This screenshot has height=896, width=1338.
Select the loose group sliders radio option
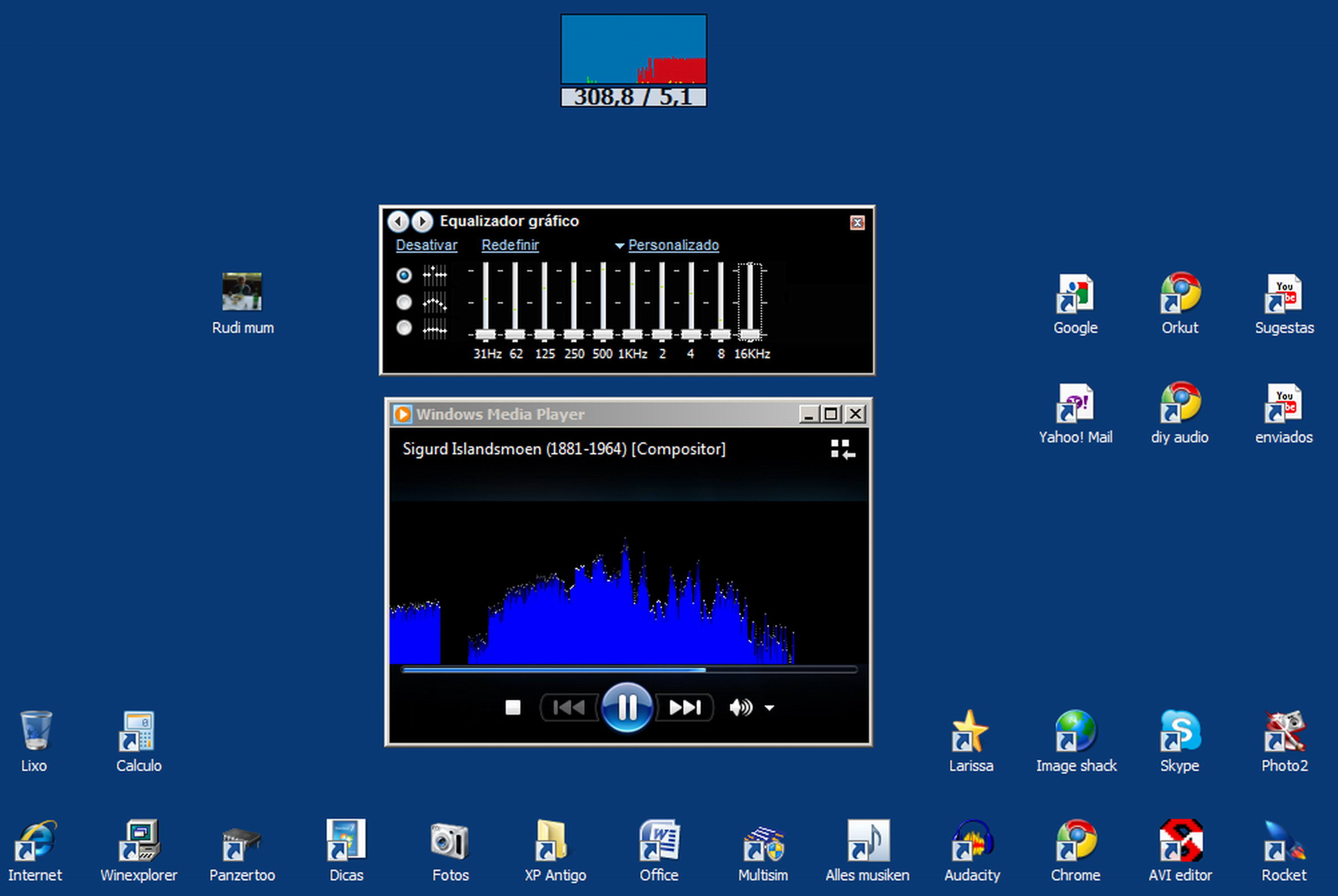pyautogui.click(x=404, y=302)
